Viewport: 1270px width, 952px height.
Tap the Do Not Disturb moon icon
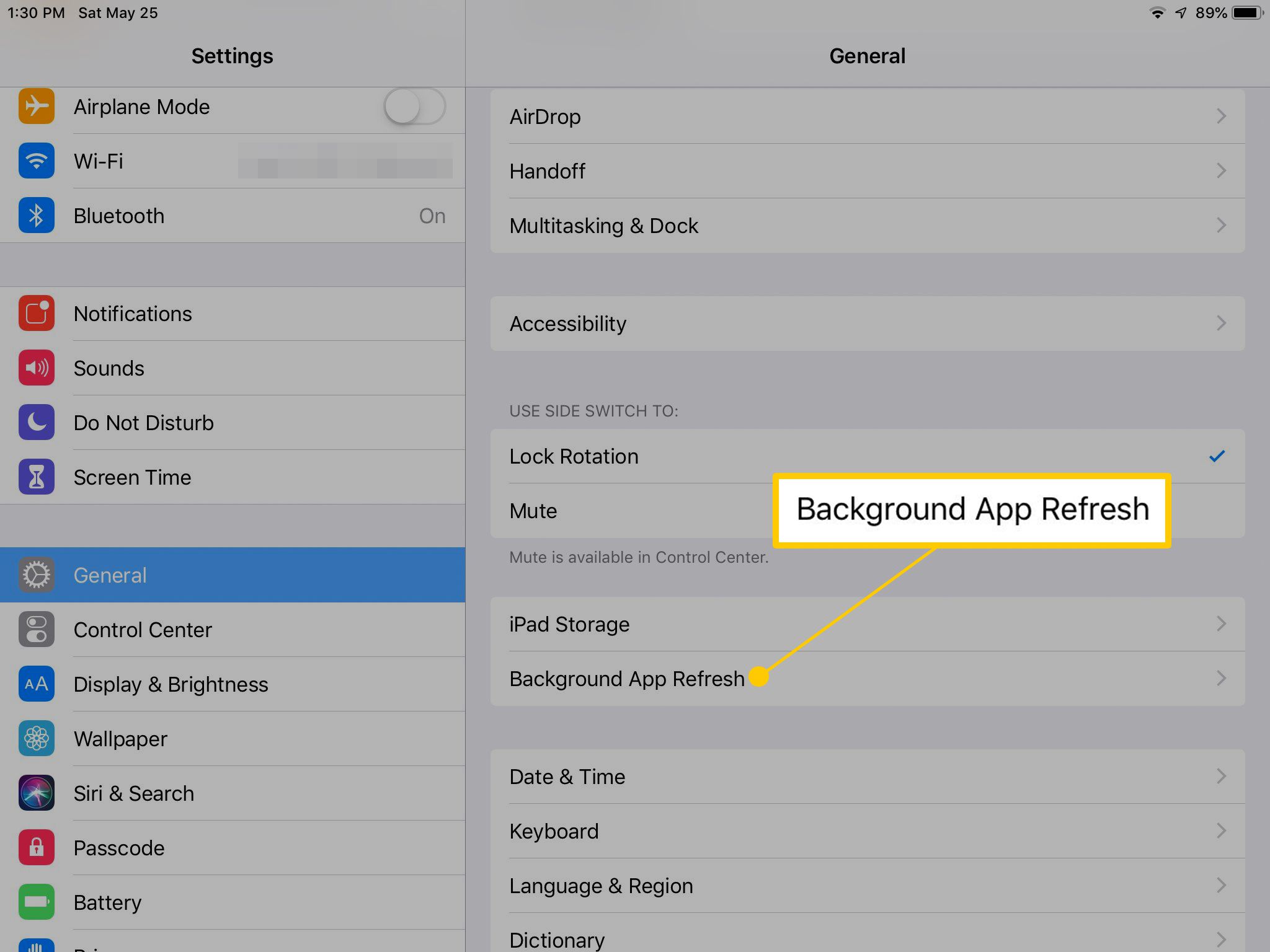point(37,423)
